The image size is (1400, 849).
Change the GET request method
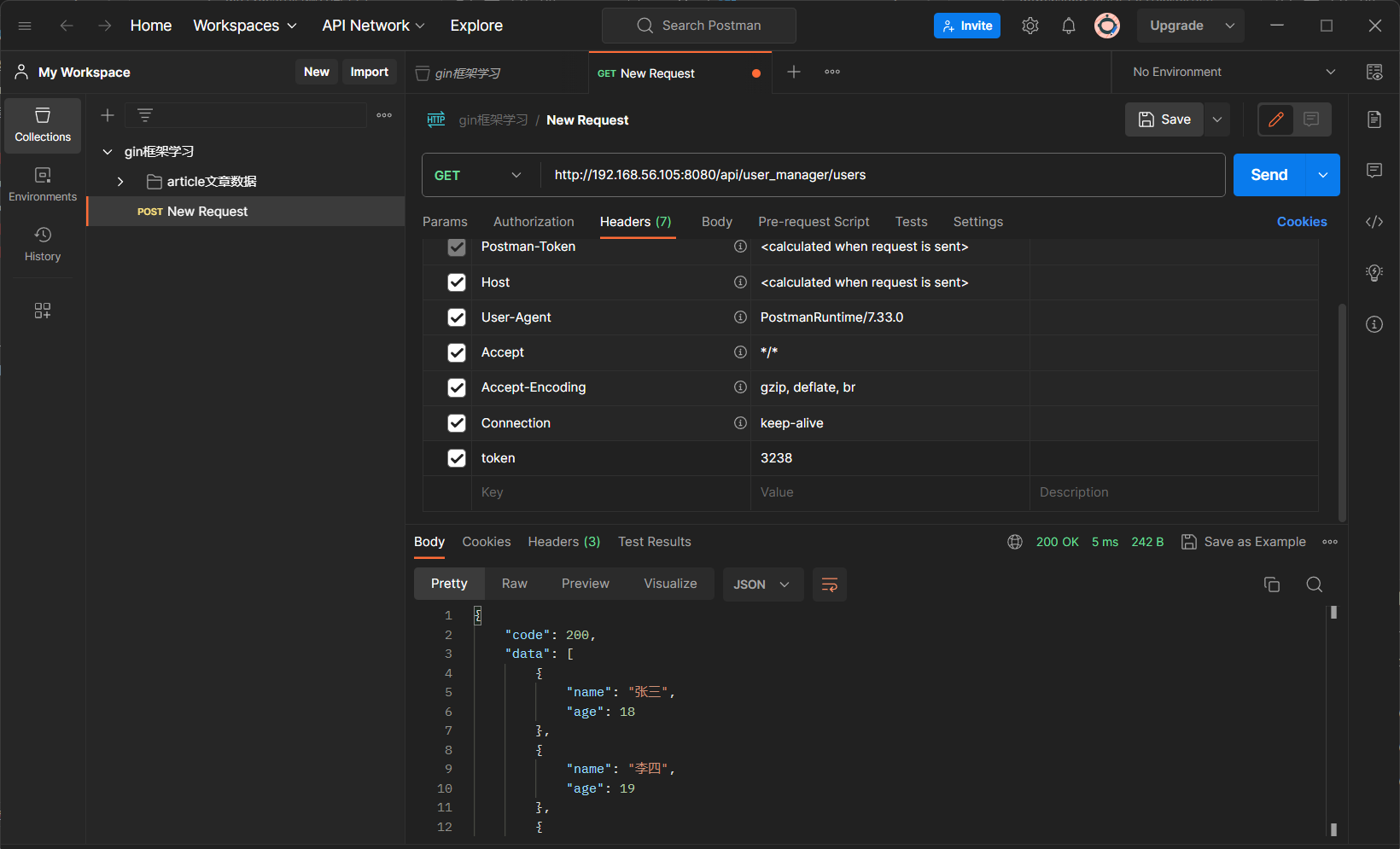tap(477, 175)
